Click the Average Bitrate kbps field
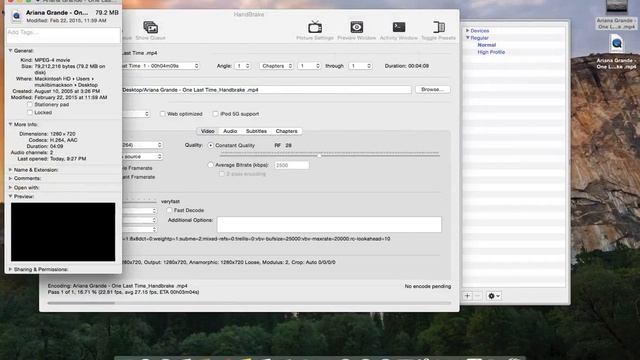640x360 pixels. [291, 165]
